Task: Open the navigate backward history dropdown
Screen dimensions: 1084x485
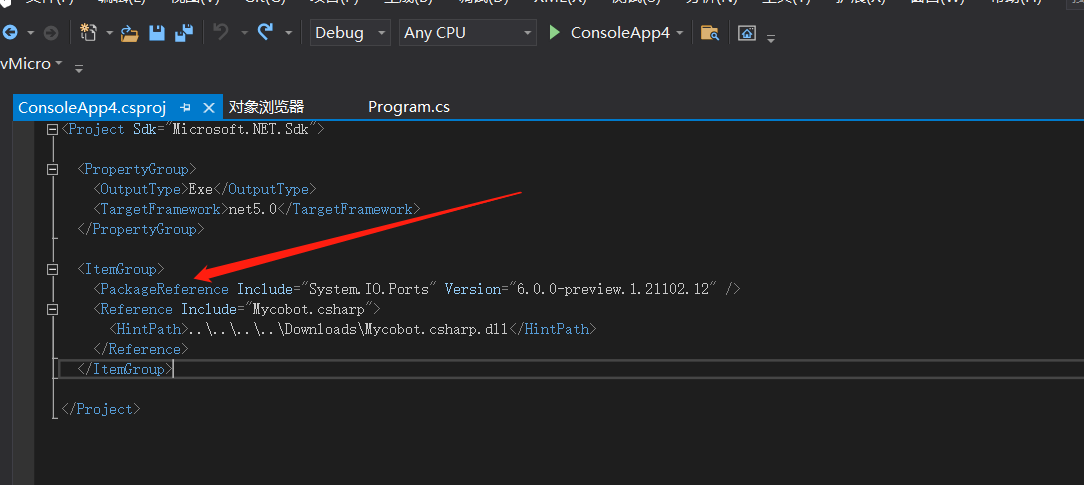Action: (x=30, y=32)
